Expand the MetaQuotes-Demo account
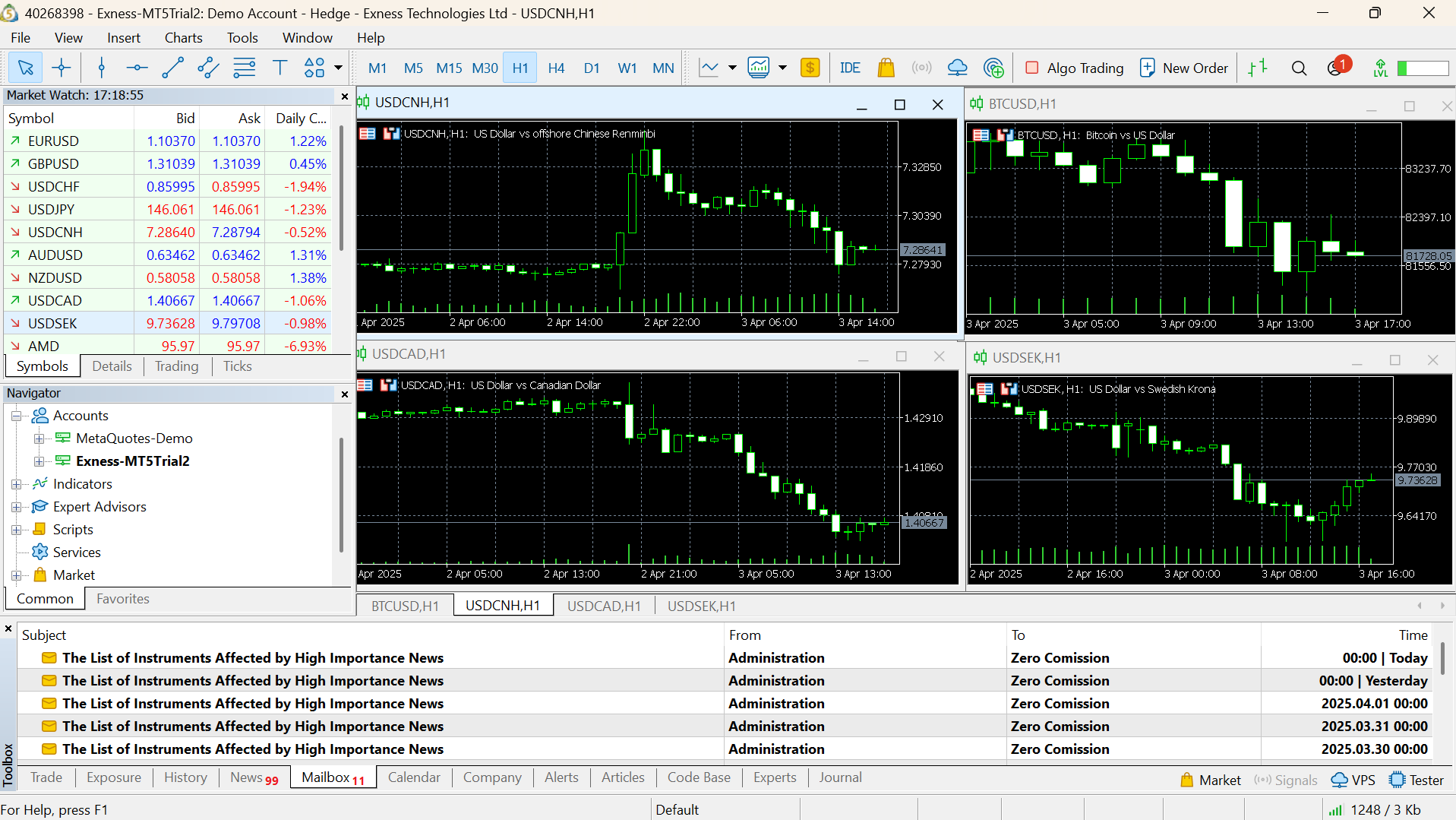 (x=39, y=438)
